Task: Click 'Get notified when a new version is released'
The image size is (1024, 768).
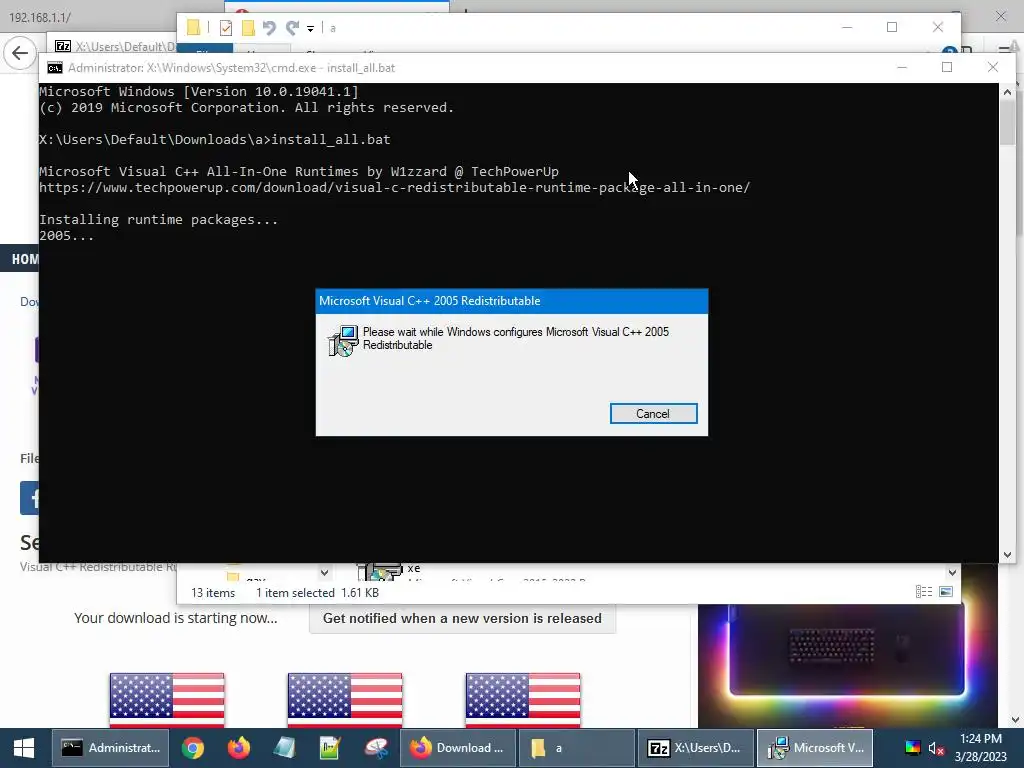Action: [x=462, y=618]
